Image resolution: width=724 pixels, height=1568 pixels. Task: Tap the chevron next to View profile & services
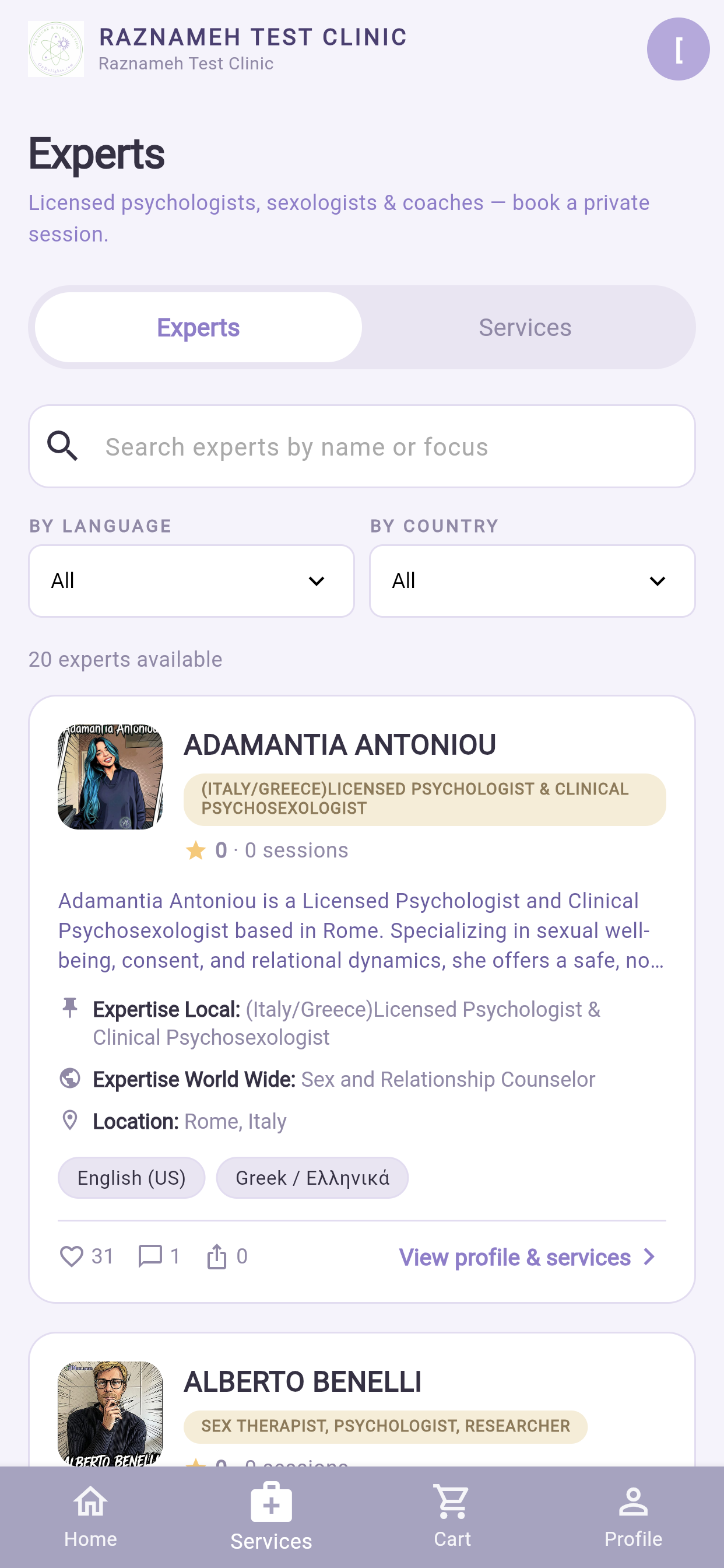pos(650,1256)
